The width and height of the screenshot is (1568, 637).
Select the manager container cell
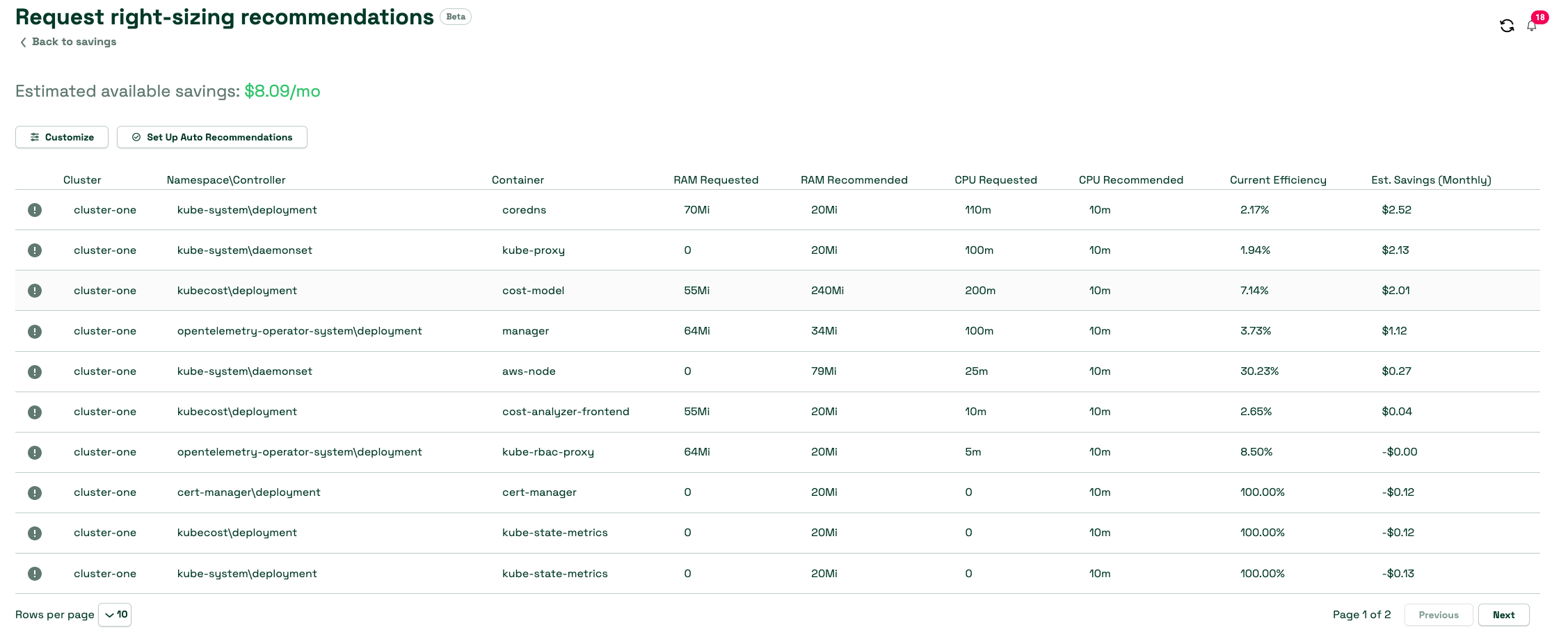(x=525, y=331)
